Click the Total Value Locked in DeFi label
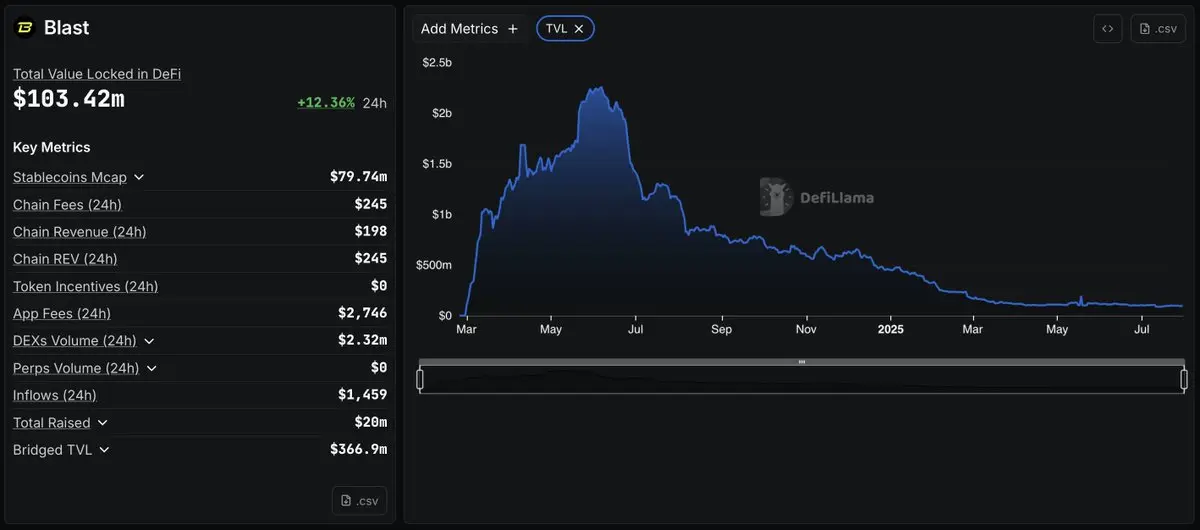Screen dimensions: 1200x530 coord(97,74)
